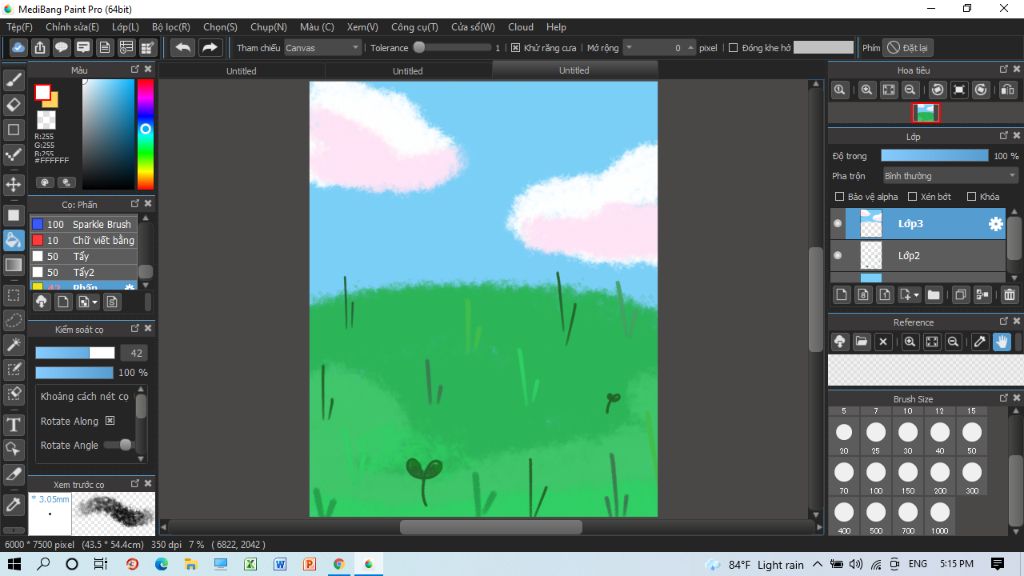This screenshot has height=576, width=1024.
Task: Enable Đóng khe hở checkbox
Action: coord(733,48)
